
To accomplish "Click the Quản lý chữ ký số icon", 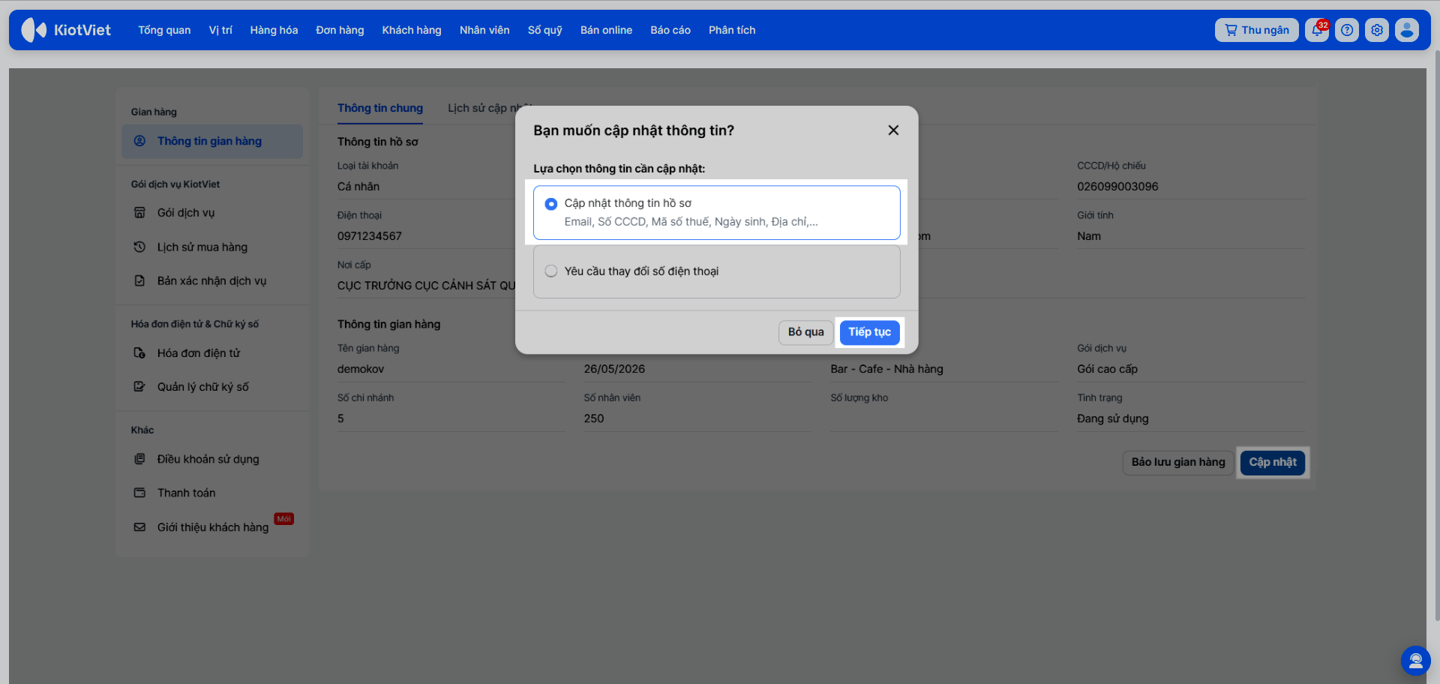I will tap(140, 387).
